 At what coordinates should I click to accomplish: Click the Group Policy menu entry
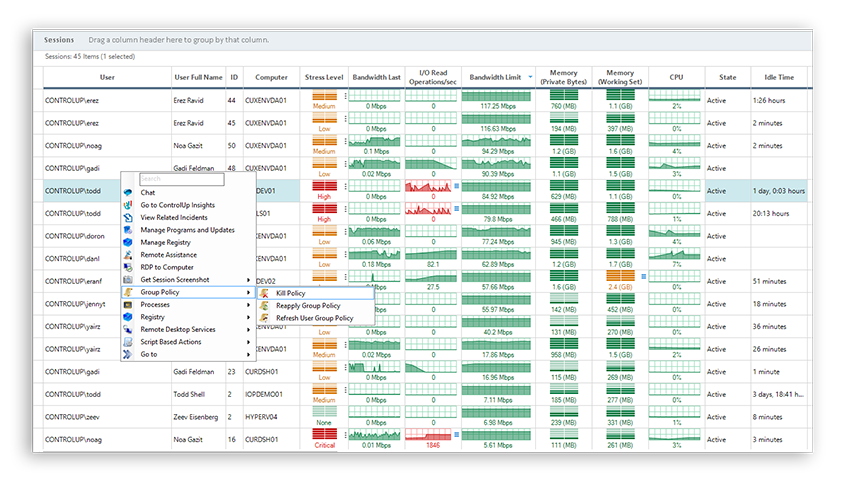[188, 292]
